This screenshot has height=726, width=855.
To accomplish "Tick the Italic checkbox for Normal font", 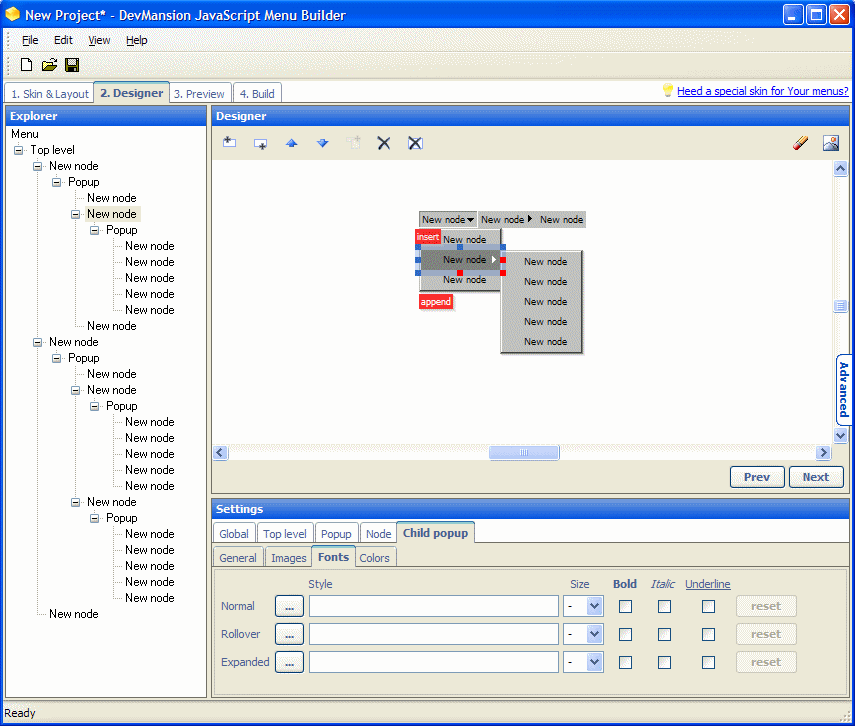I will pos(664,607).
